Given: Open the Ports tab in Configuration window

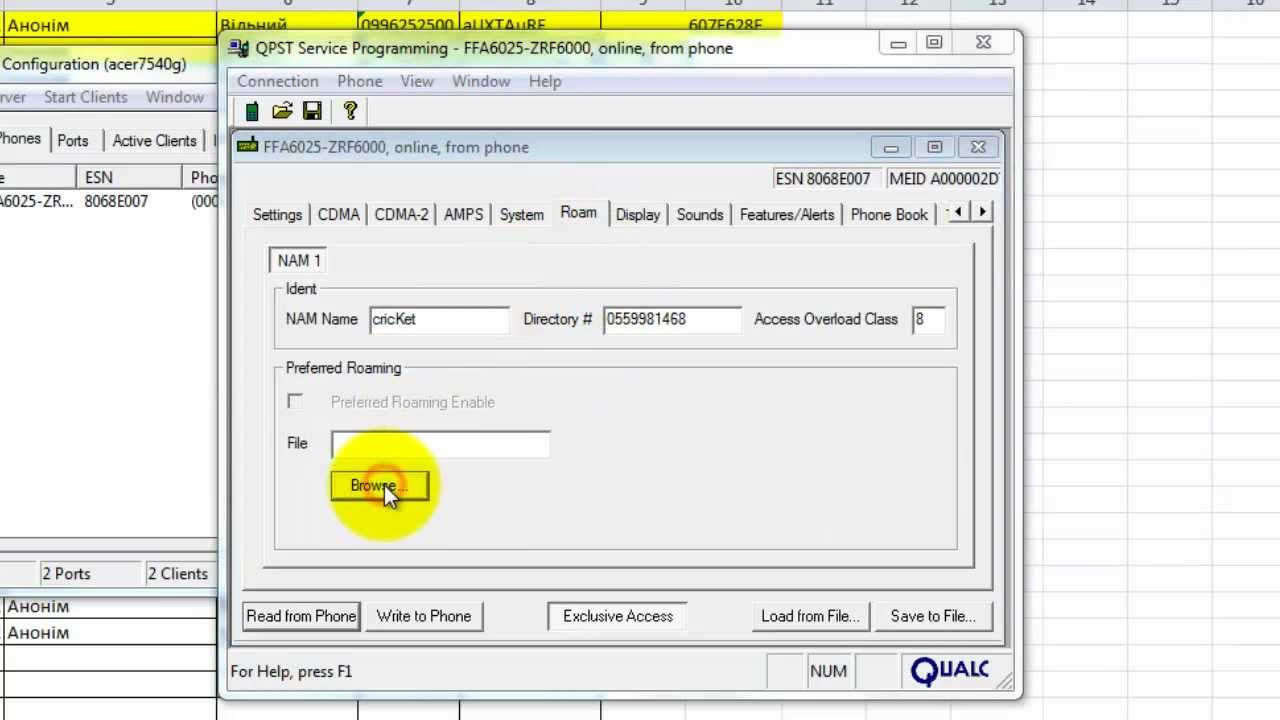Looking at the screenshot, I should coord(72,141).
